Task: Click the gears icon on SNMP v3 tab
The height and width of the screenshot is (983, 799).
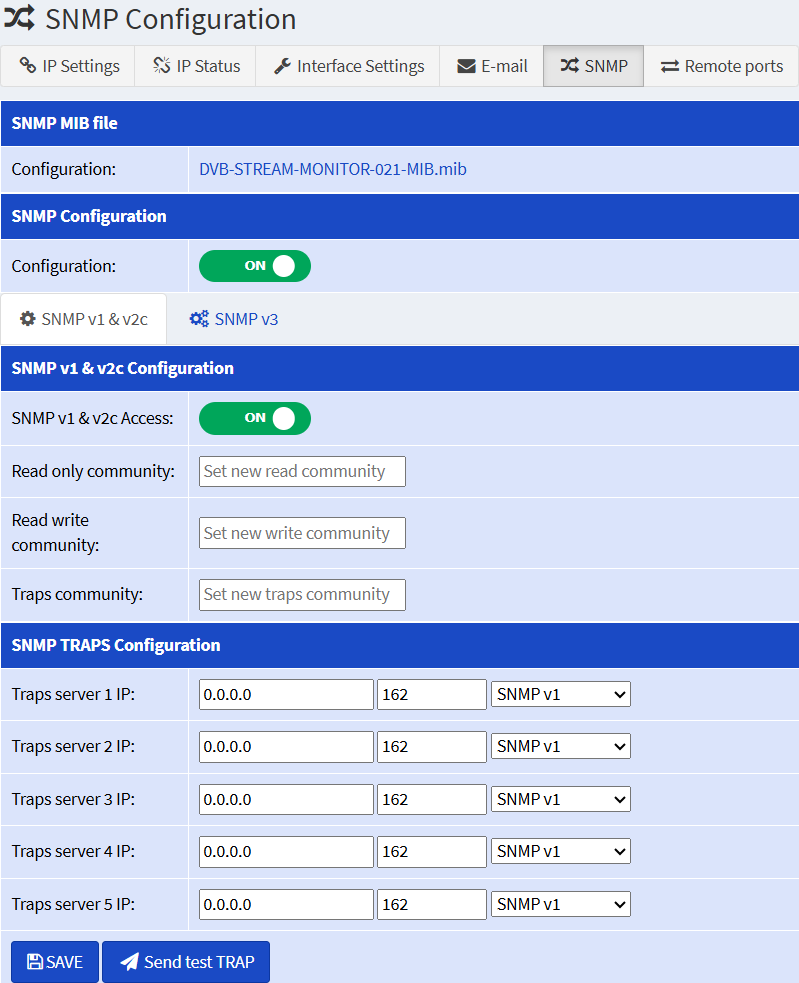Action: pyautogui.click(x=199, y=318)
